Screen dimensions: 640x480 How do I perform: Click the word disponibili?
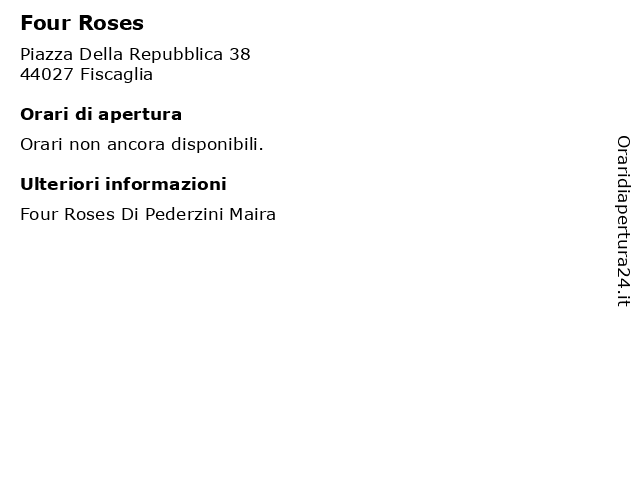point(217,144)
